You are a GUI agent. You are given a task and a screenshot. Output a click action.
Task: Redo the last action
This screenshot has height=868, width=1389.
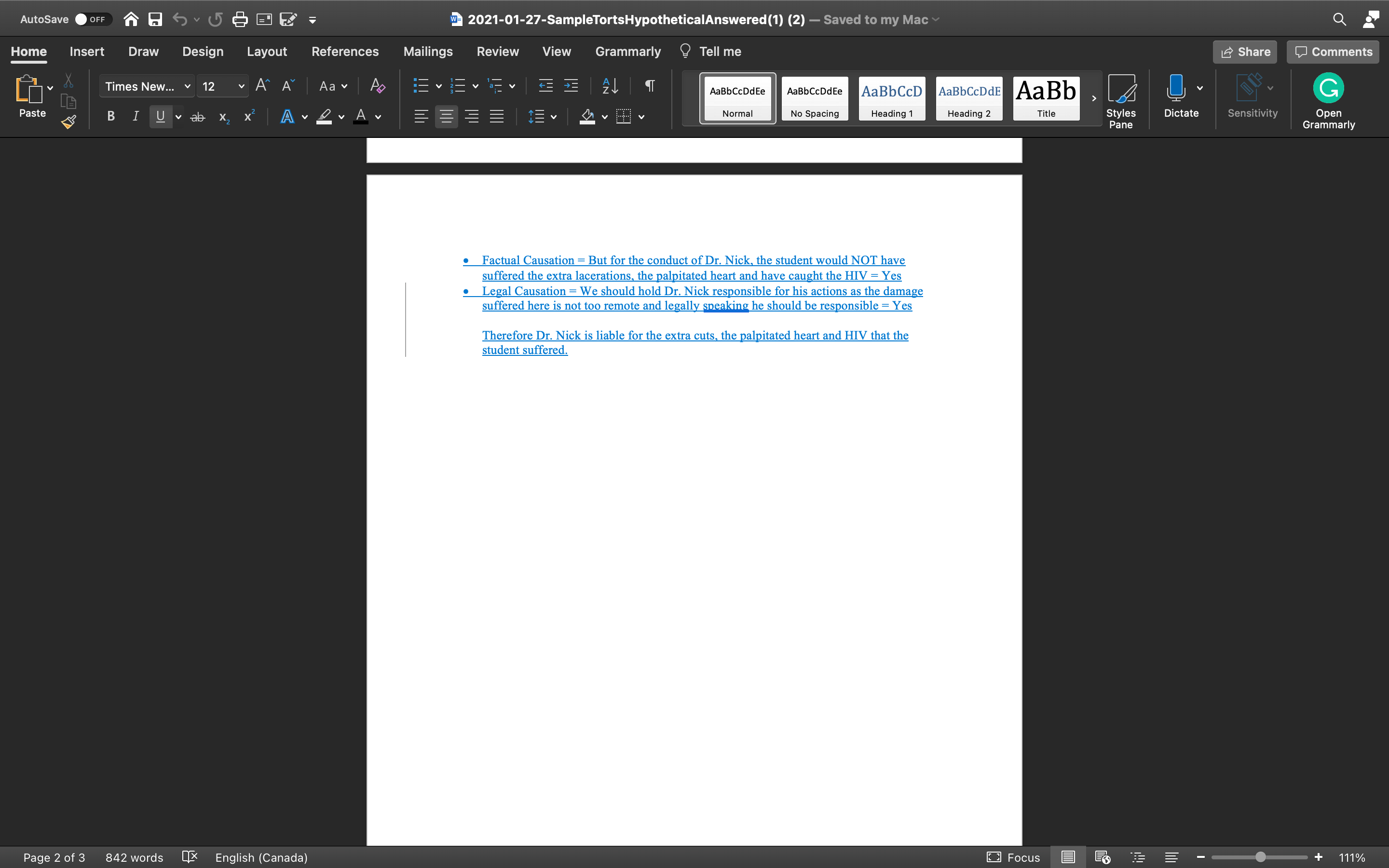tap(216, 19)
